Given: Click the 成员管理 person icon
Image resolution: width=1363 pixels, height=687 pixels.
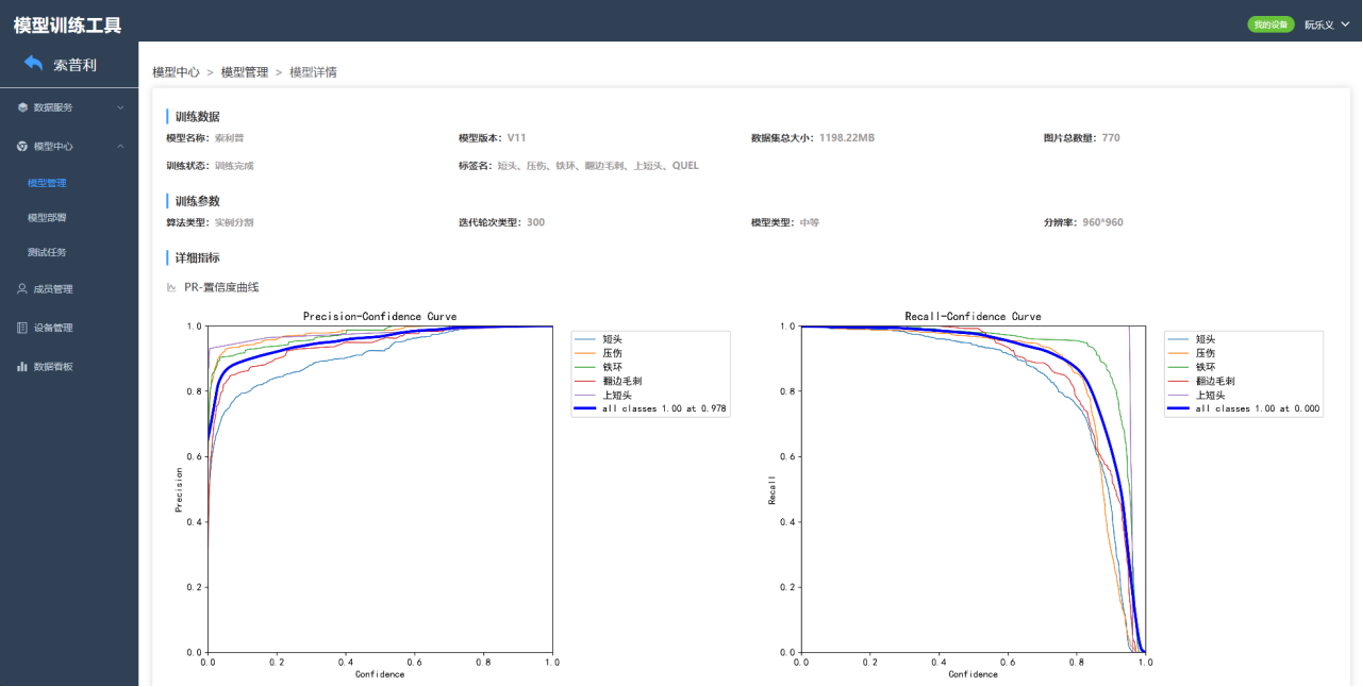Looking at the screenshot, I should (x=22, y=289).
